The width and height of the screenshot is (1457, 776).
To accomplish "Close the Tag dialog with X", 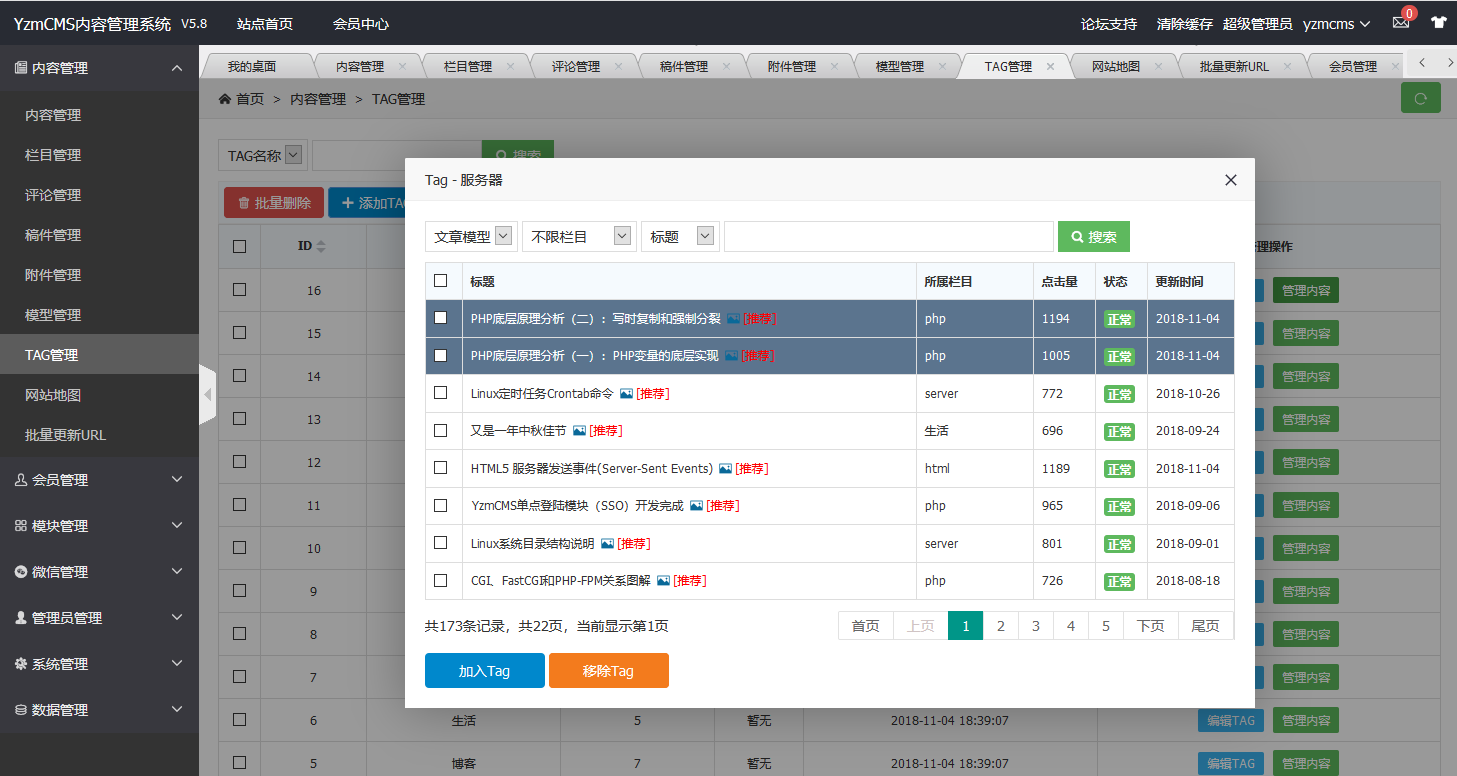I will (1231, 180).
